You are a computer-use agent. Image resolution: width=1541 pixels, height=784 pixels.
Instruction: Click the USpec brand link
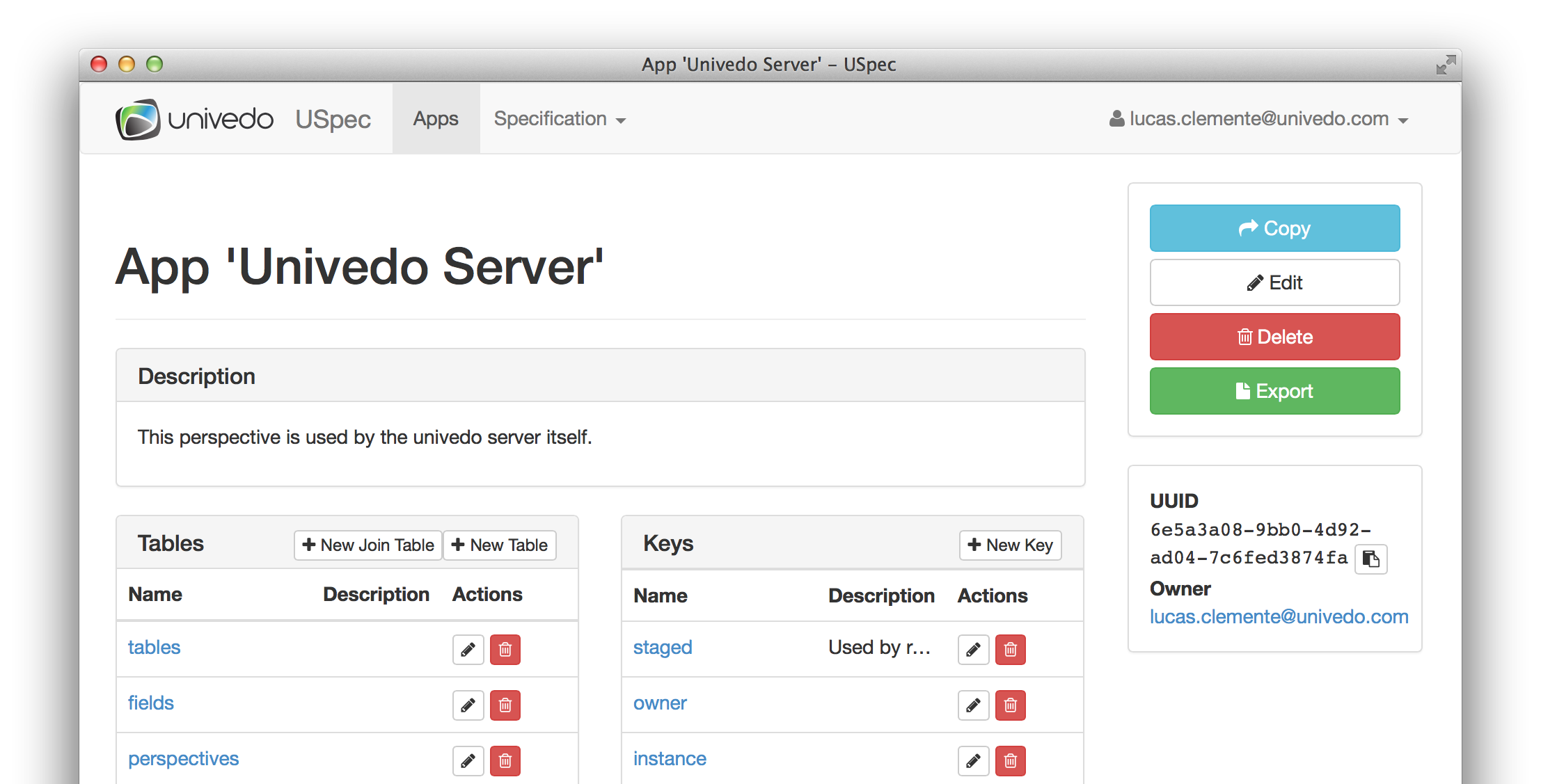tap(333, 119)
